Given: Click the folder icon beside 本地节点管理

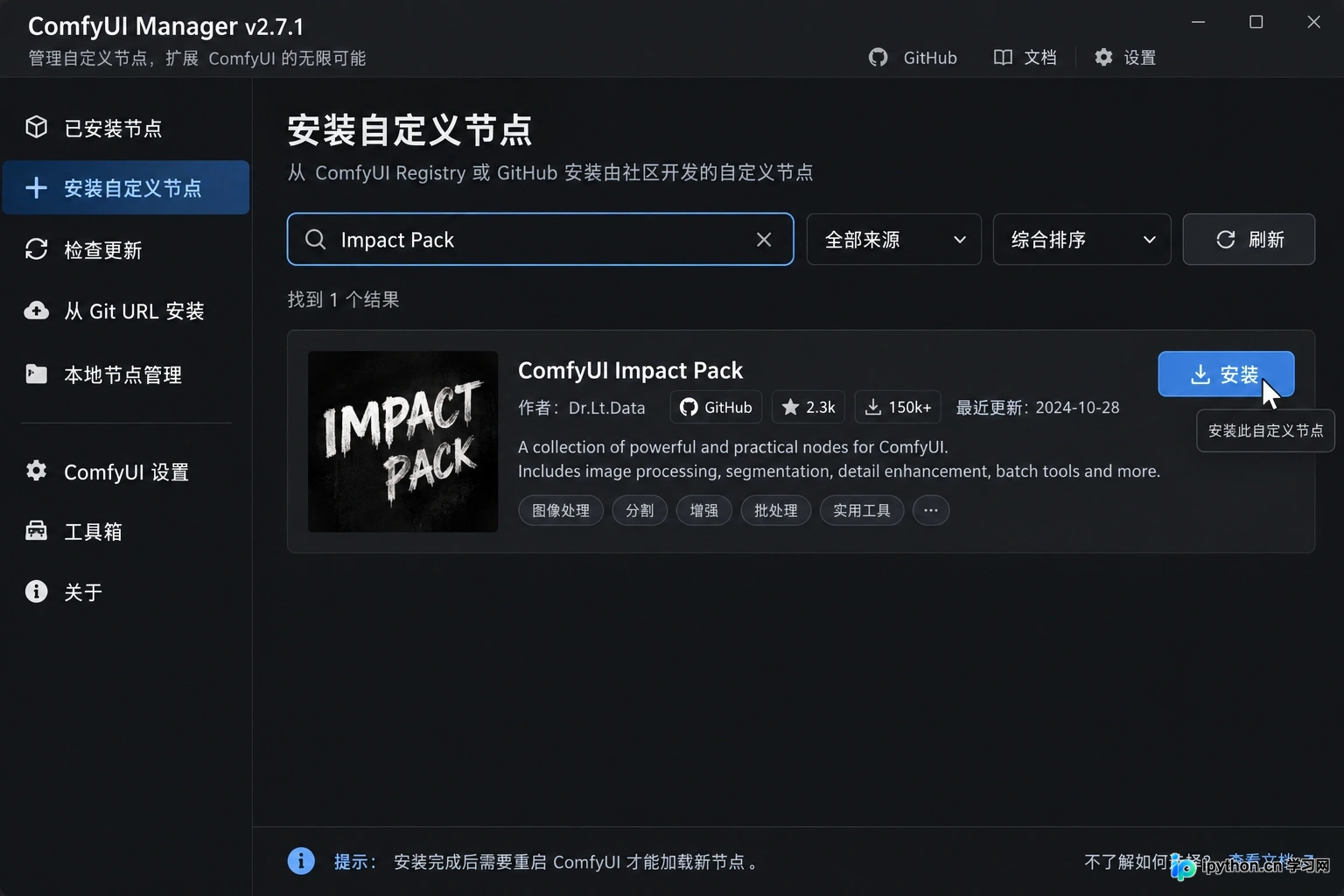Looking at the screenshot, I should 36,374.
